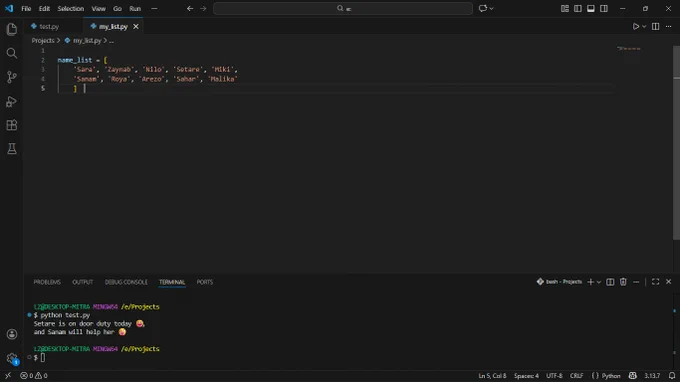Switch to the Ports panel tab

point(205,282)
